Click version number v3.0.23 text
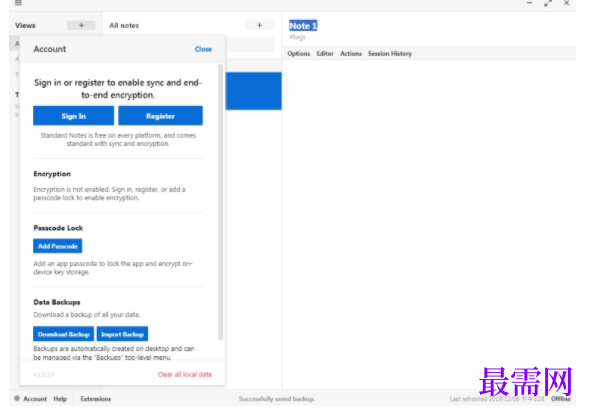The image size is (591, 413). (x=44, y=375)
